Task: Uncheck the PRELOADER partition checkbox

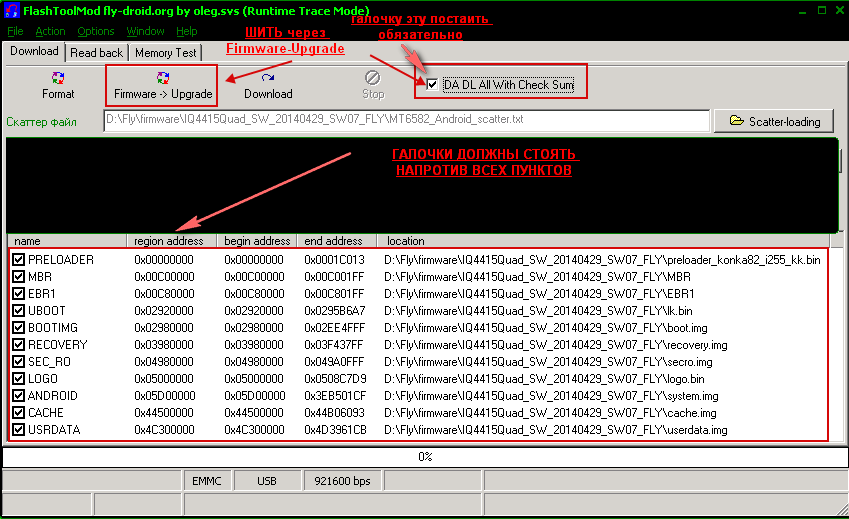Action: [19, 260]
